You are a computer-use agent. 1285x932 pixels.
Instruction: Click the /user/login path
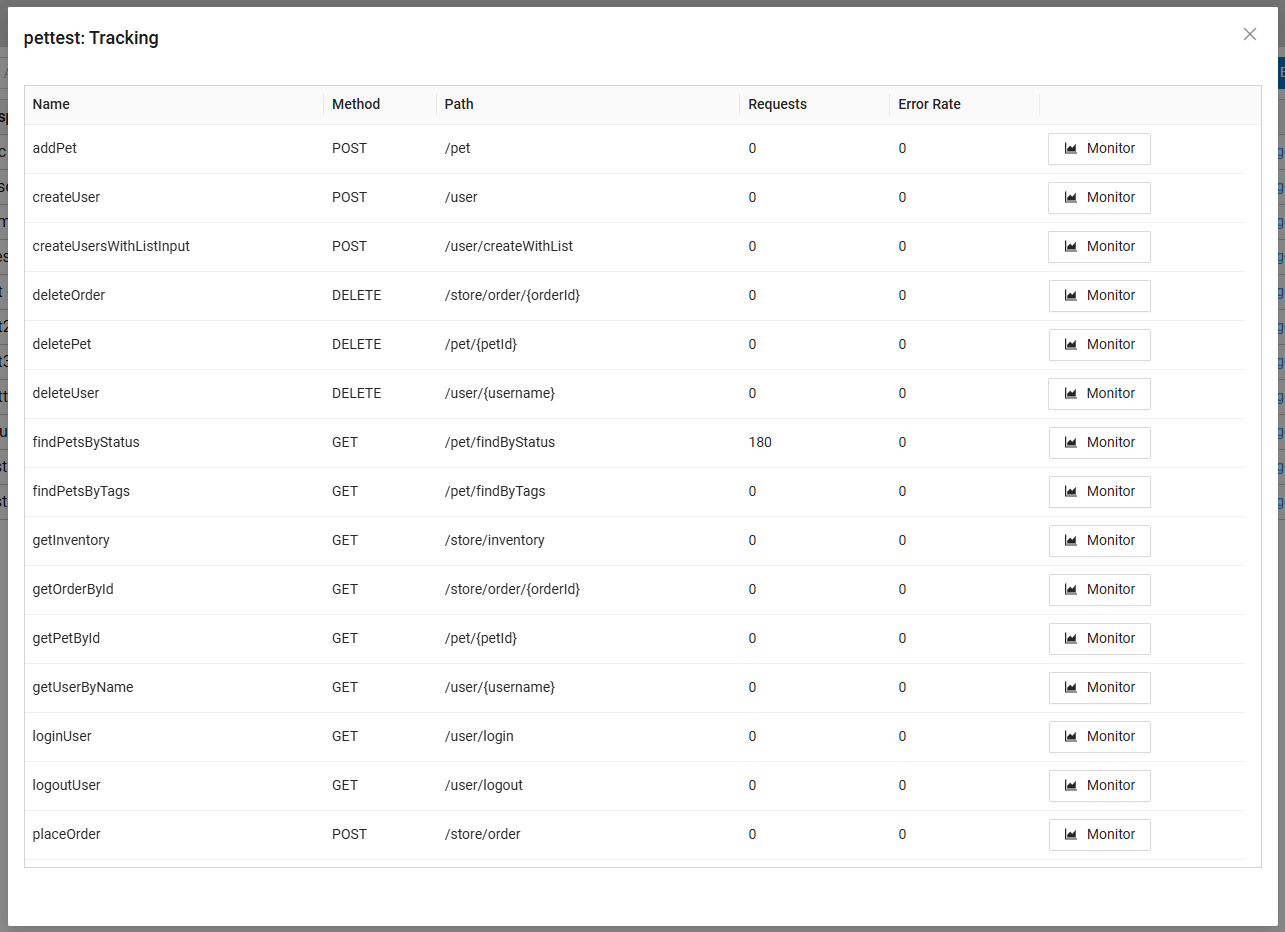click(479, 736)
